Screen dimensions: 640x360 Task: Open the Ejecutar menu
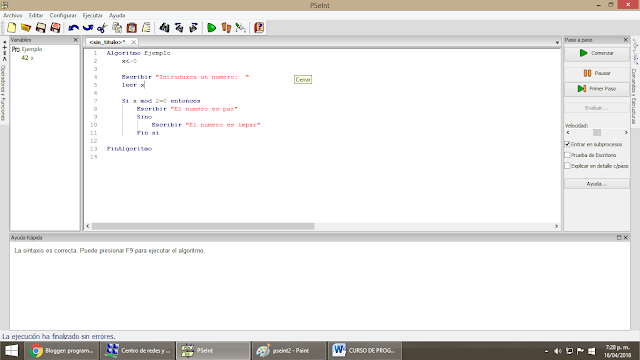click(x=93, y=15)
